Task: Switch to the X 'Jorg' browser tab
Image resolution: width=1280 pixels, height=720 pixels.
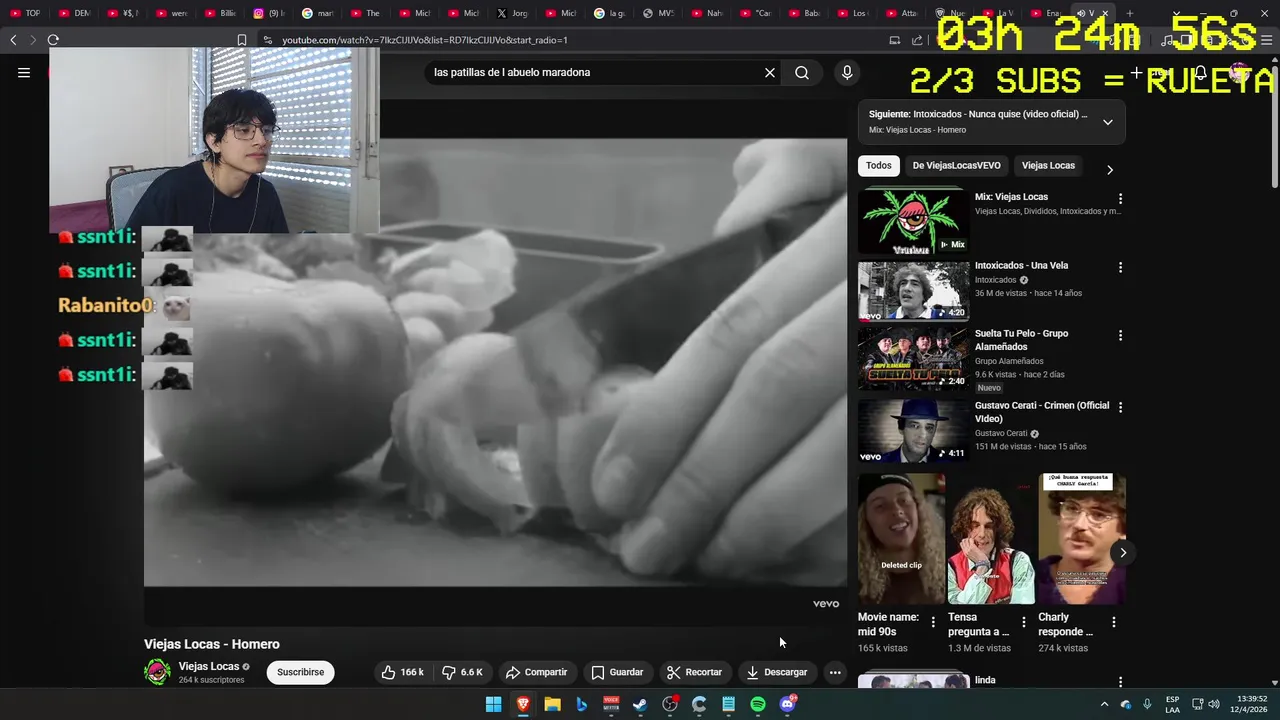Action: [511, 13]
